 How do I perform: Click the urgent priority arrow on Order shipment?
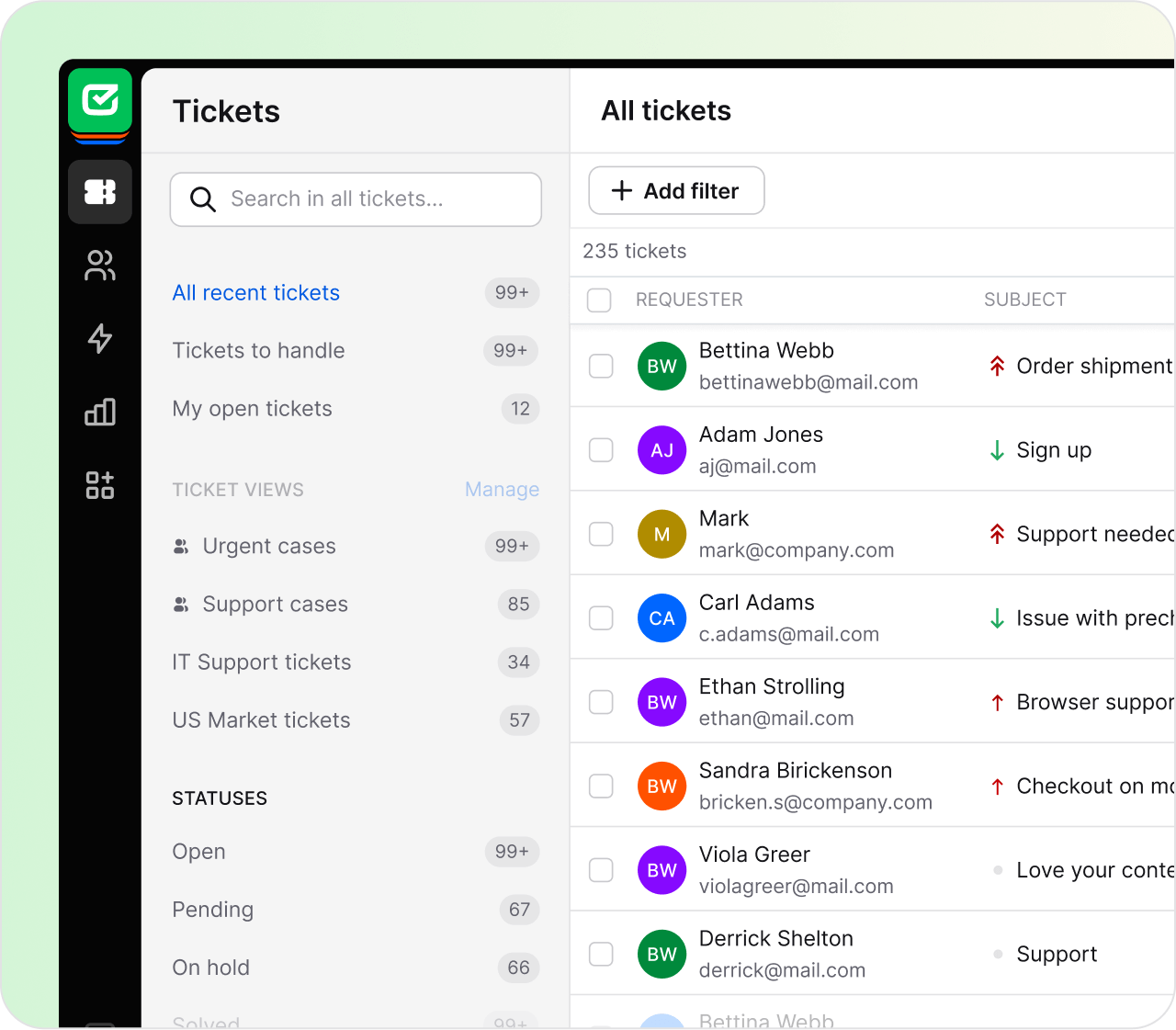996,366
